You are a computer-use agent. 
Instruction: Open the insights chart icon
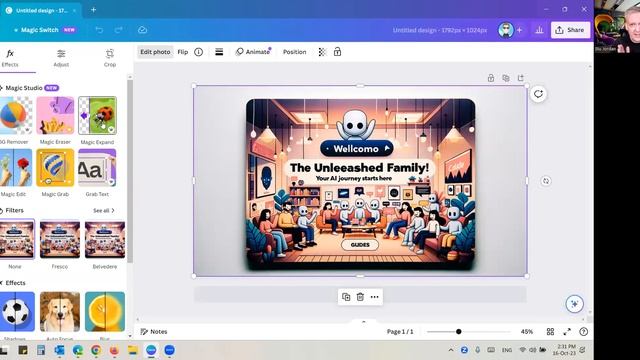pos(539,30)
